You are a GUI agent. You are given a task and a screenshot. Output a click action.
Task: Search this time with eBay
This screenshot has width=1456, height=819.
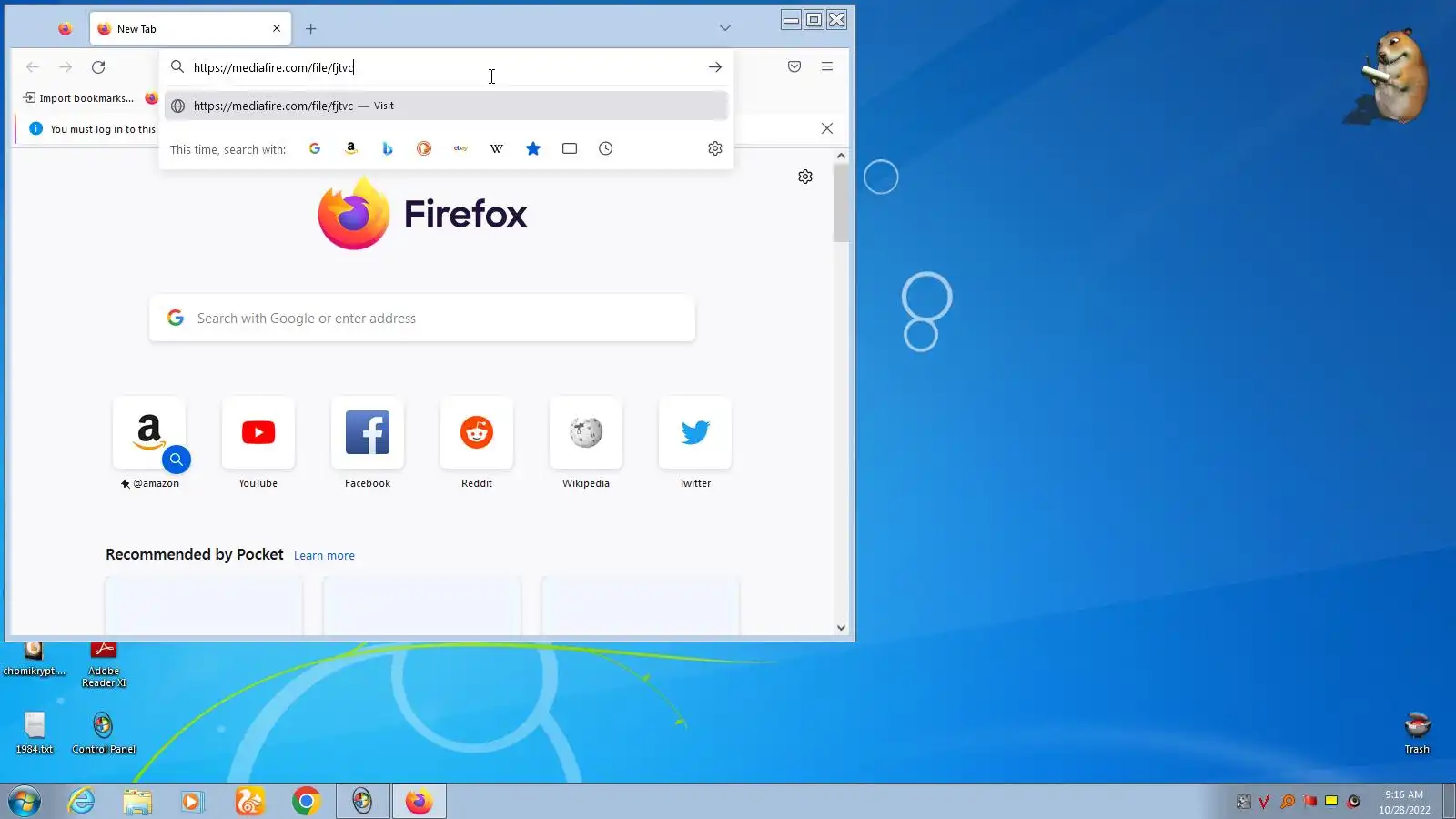[460, 148]
